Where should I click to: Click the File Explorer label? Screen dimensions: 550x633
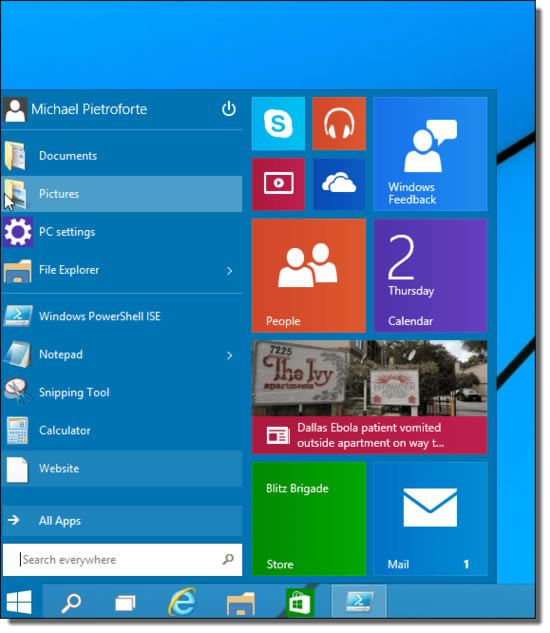coord(69,270)
